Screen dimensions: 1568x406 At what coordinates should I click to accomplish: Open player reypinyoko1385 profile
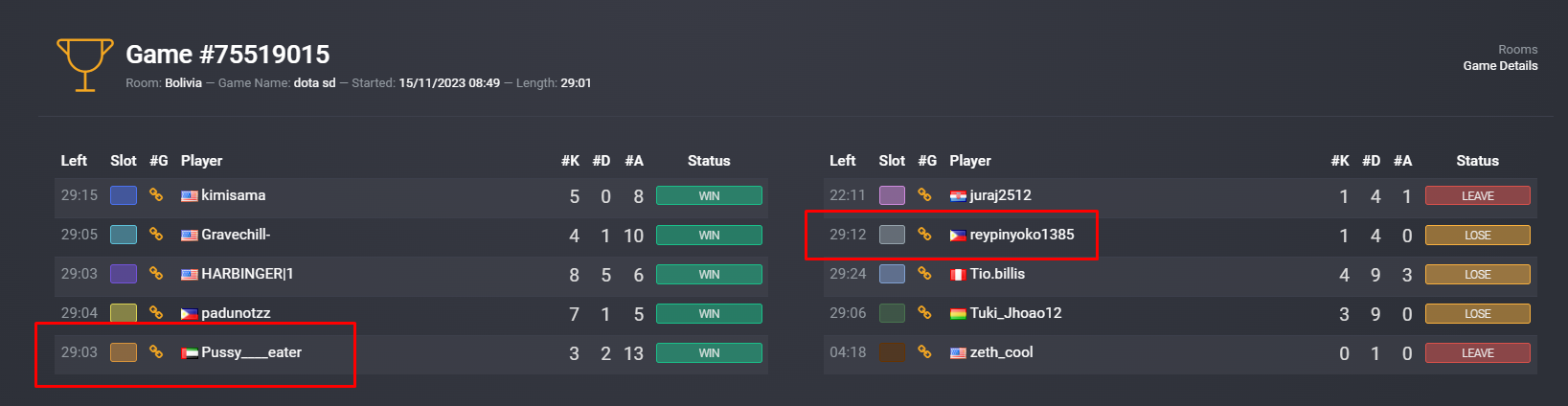coord(1022,235)
